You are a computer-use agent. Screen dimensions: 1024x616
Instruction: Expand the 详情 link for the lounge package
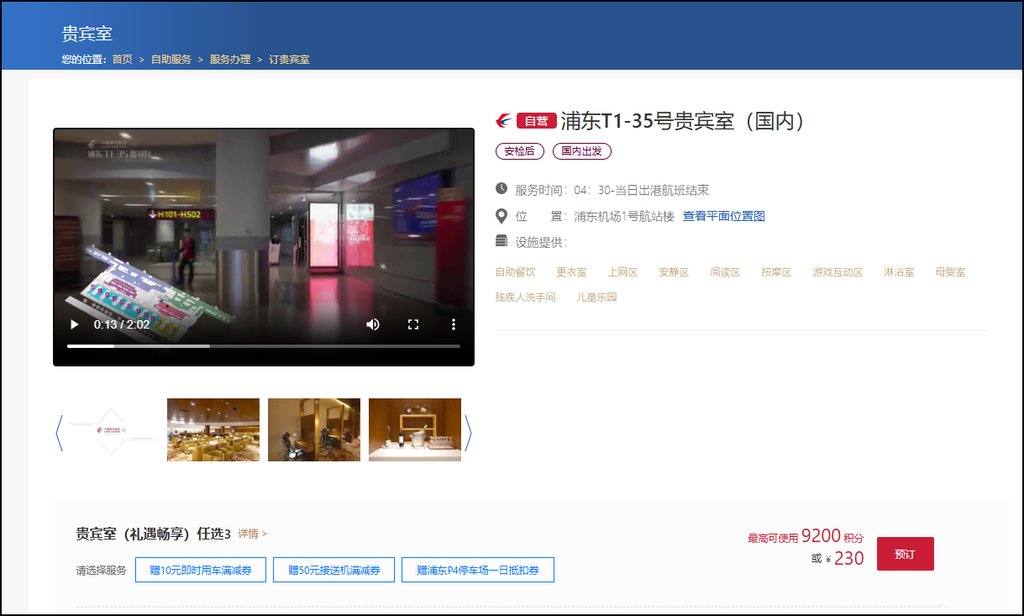(252, 534)
